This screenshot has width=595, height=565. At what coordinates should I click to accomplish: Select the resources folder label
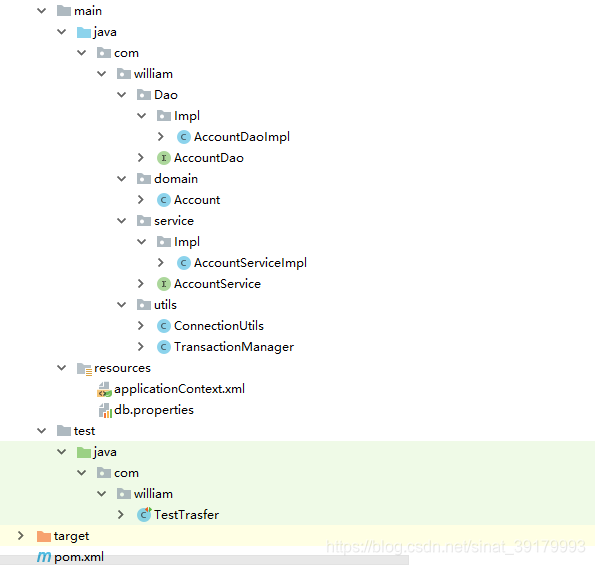pyautogui.click(x=123, y=368)
